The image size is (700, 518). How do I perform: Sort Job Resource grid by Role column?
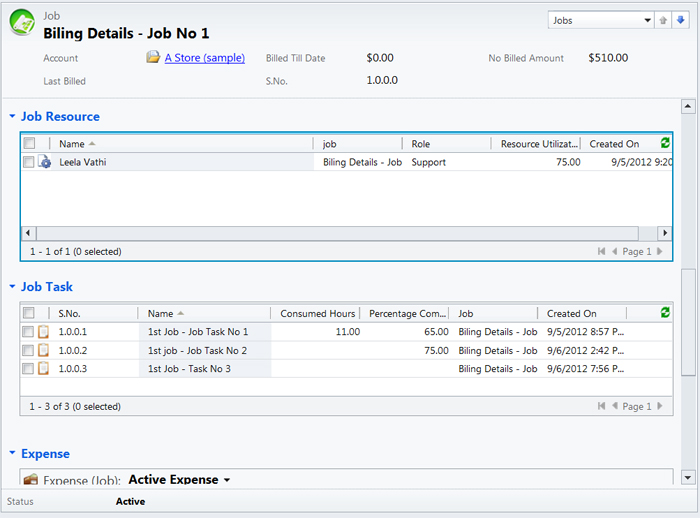tap(446, 144)
